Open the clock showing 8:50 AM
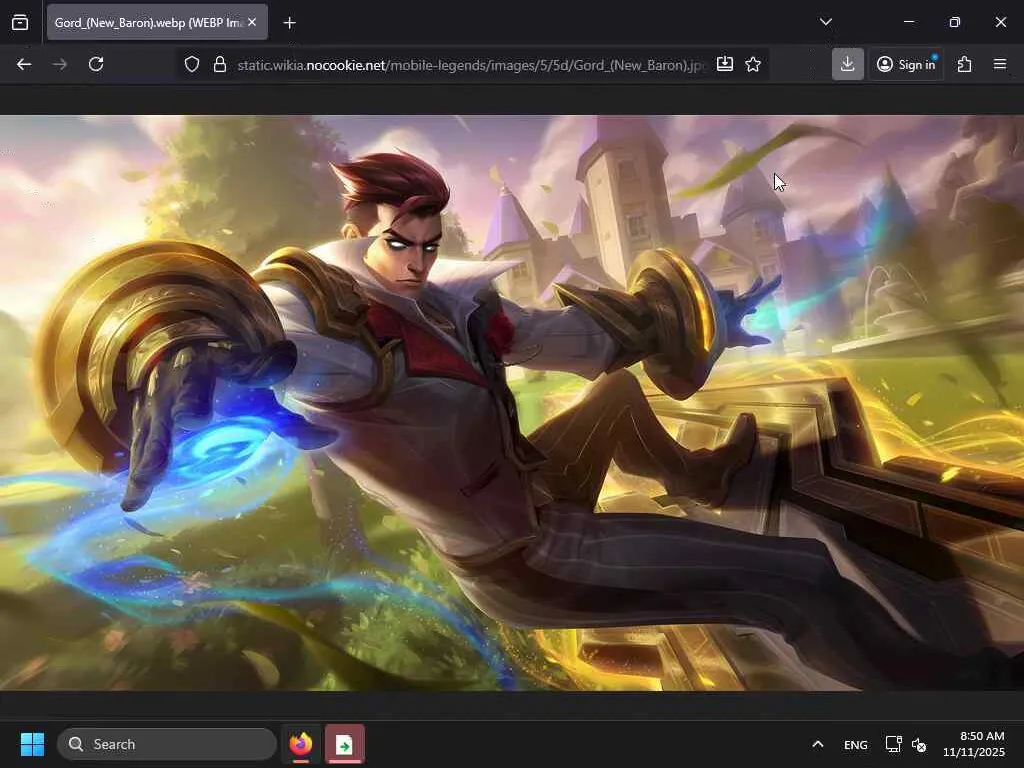This screenshot has width=1024, height=768. [974, 744]
